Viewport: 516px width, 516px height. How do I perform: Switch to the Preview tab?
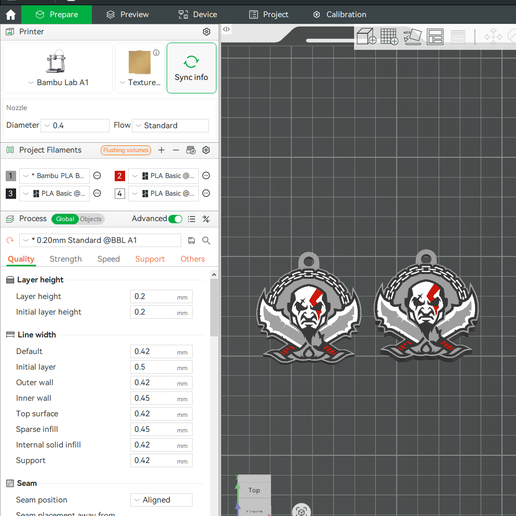pyautogui.click(x=128, y=15)
